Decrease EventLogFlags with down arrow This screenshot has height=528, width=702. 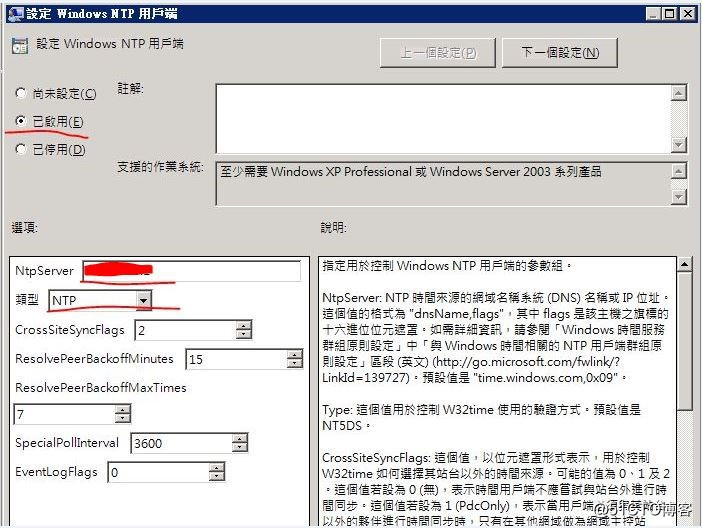[217, 477]
